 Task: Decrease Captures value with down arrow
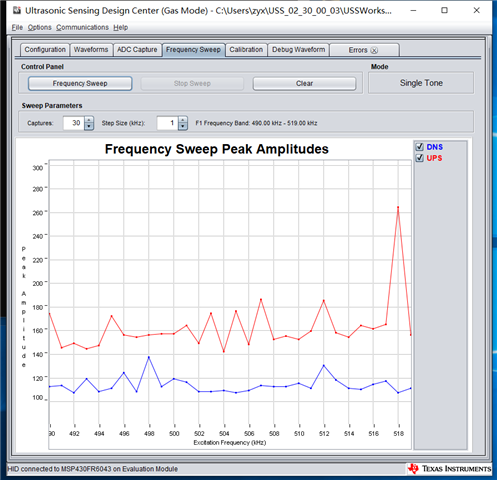[89, 127]
